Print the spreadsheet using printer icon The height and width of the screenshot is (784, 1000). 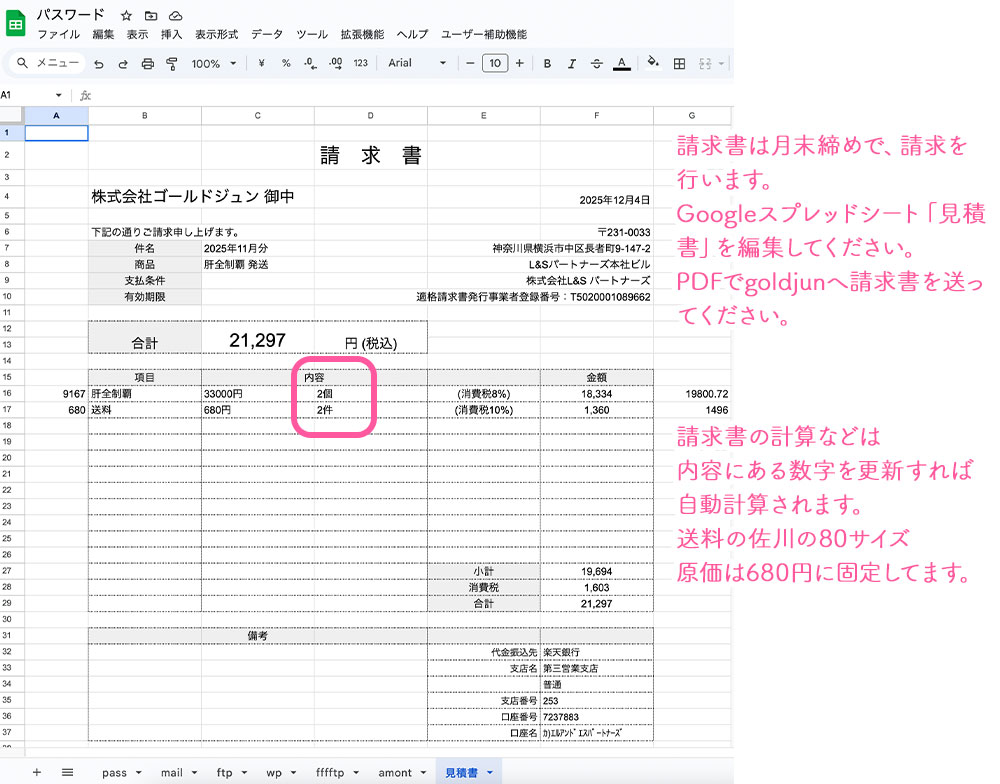click(x=147, y=63)
